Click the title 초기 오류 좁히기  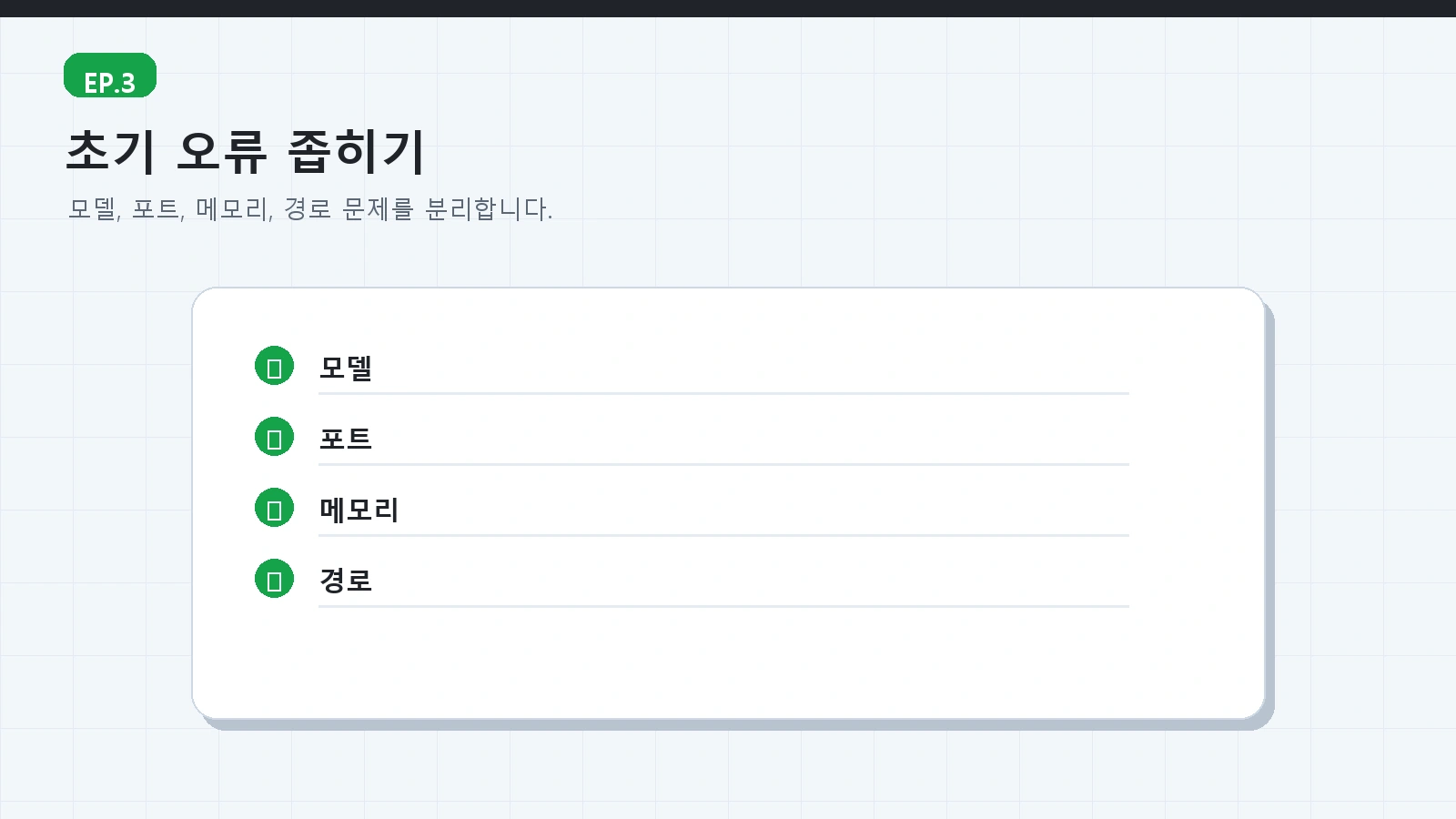[x=246, y=151]
